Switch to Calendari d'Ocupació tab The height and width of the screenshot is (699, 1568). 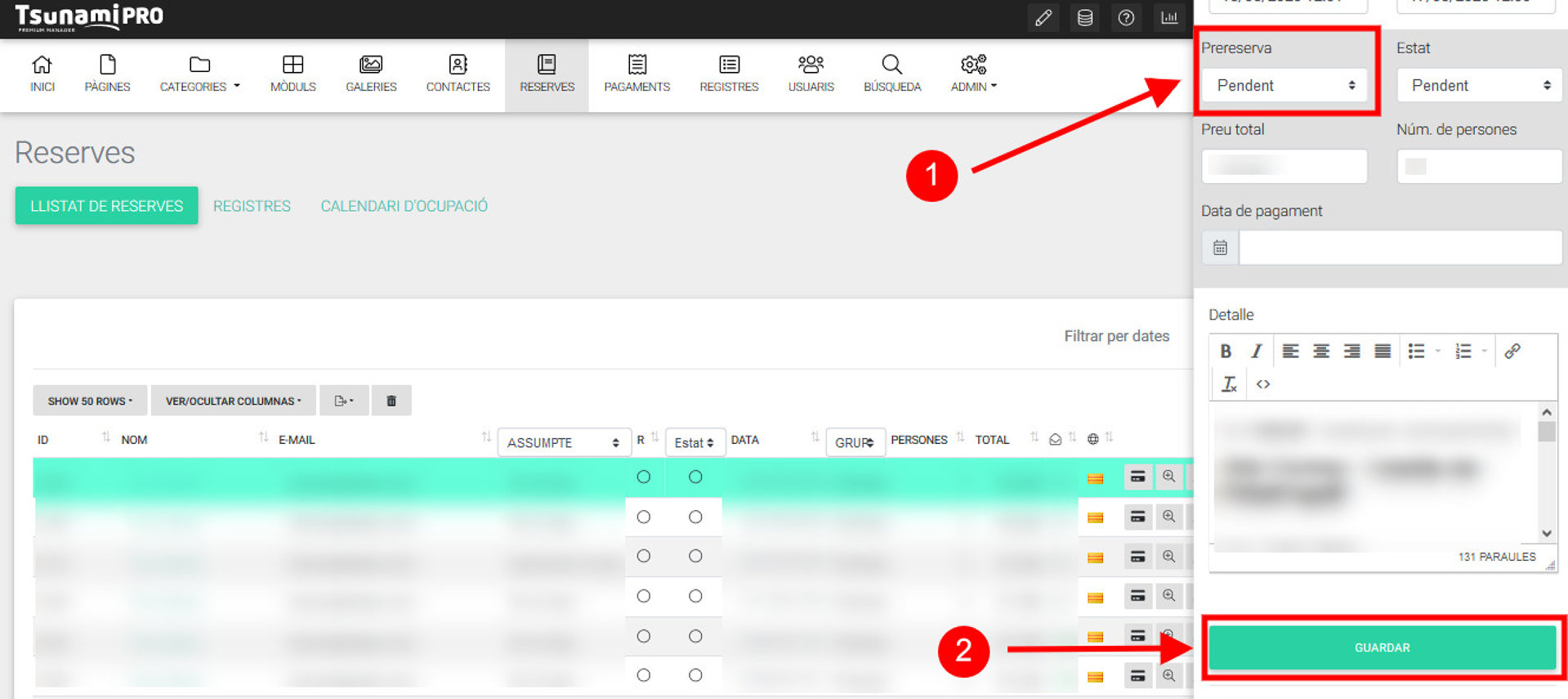point(404,206)
